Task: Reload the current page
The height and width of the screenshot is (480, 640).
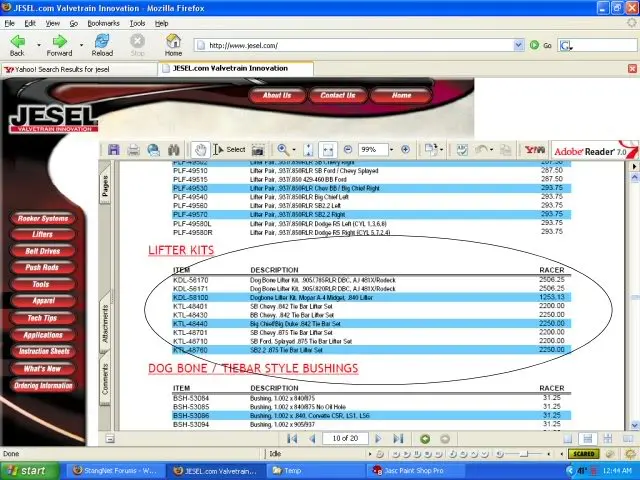Action: (x=102, y=45)
